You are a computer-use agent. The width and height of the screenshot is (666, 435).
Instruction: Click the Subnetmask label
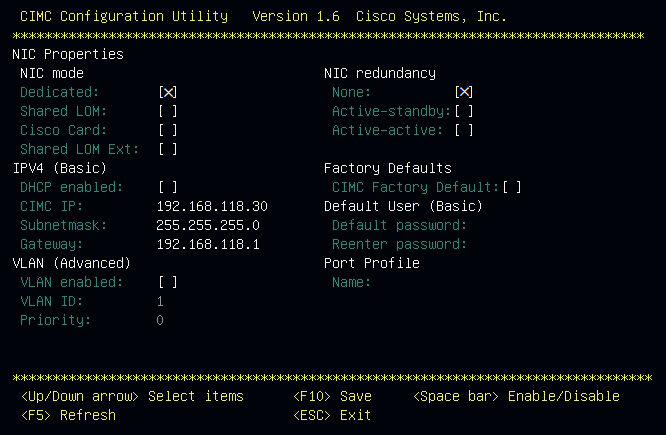tap(63, 225)
